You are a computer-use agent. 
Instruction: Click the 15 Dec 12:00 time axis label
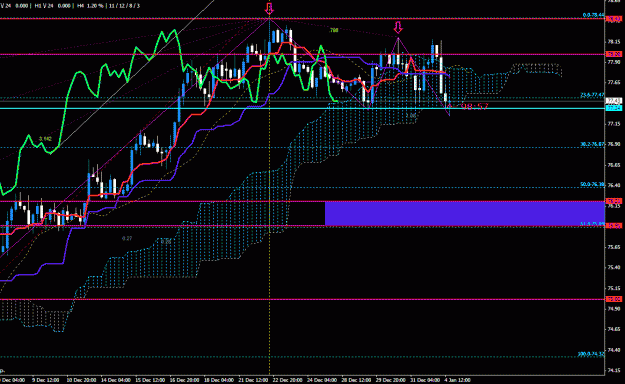point(150,380)
